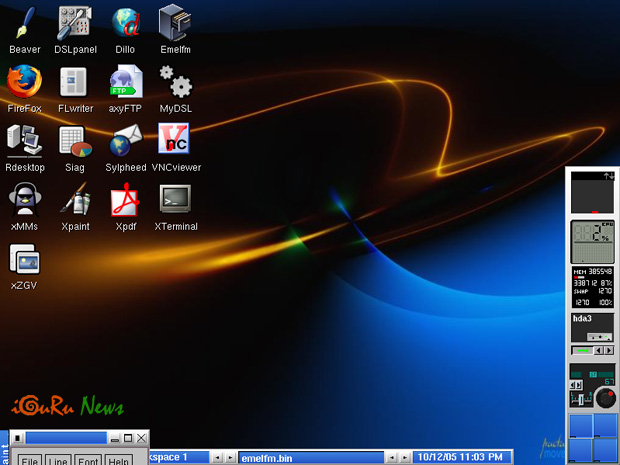Screen dimensions: 620x465
Task: Open the File menu in bottom window
Action: (x=30, y=460)
